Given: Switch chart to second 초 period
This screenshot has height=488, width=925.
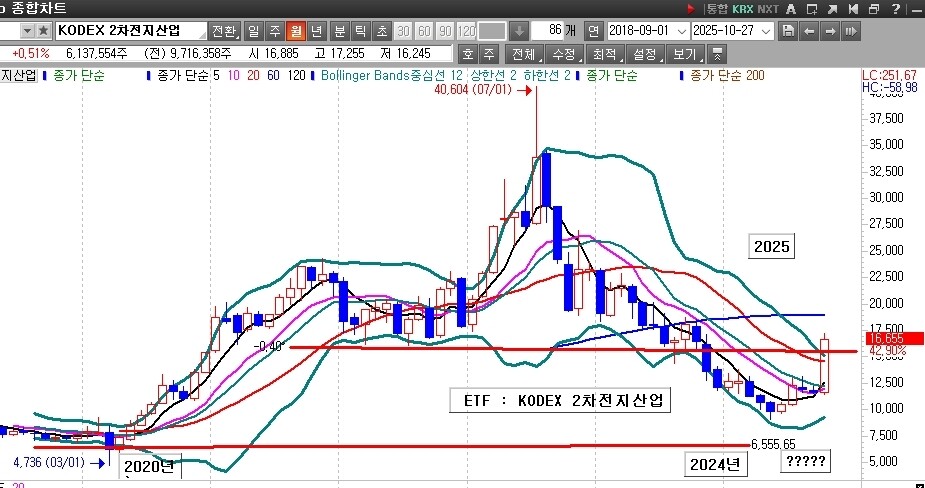Looking at the screenshot, I should (382, 31).
